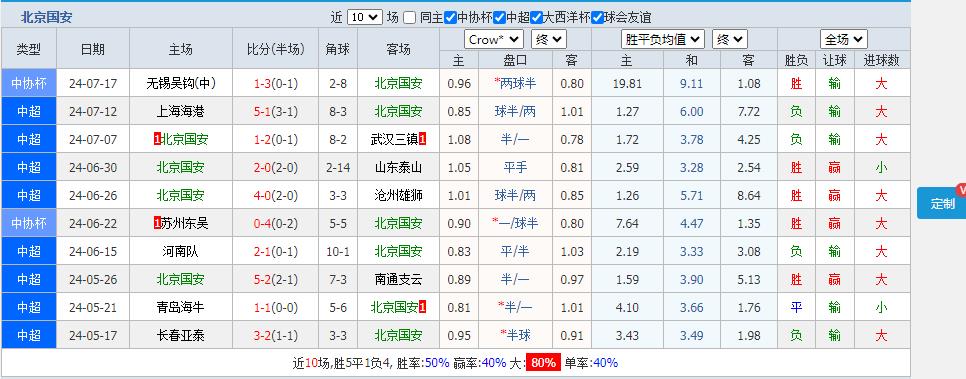
Task: Open the 终 dropdown beside Crow*
Action: point(548,39)
